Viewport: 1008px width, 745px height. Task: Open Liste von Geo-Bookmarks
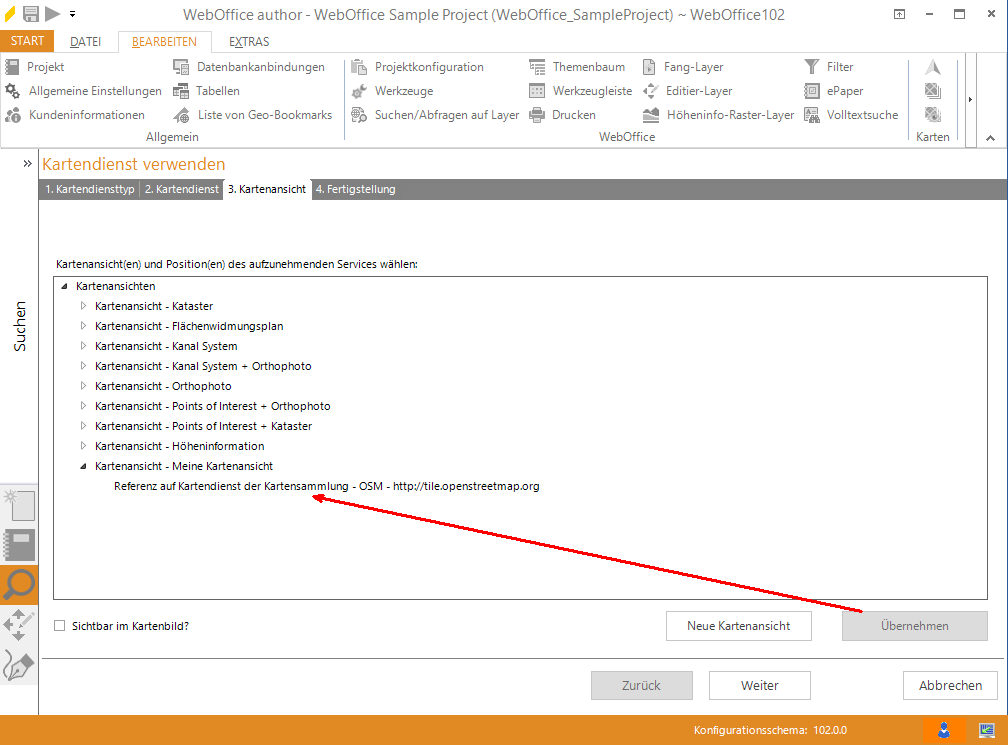(x=181, y=115)
